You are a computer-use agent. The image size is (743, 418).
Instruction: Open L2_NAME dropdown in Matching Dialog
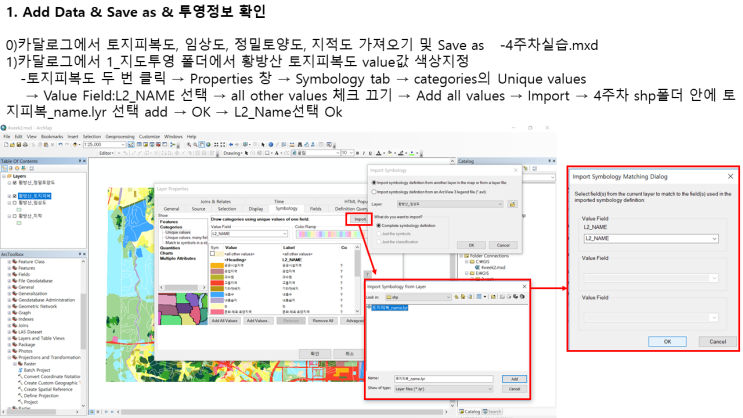coord(714,238)
